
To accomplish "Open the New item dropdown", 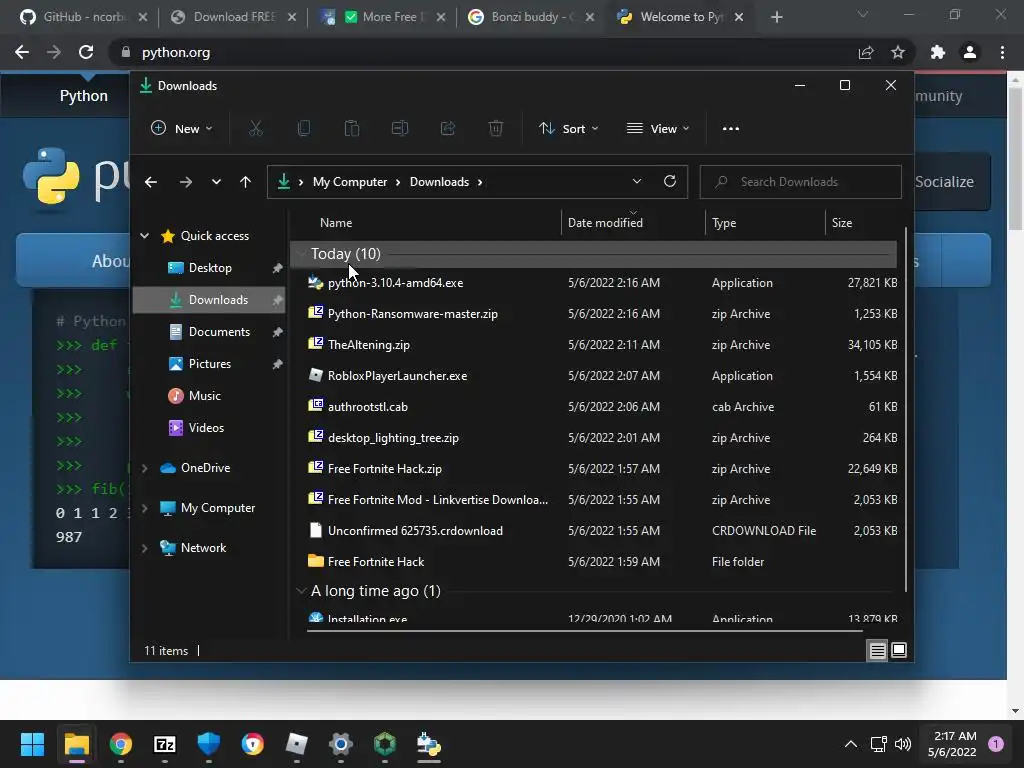I will tap(182, 129).
